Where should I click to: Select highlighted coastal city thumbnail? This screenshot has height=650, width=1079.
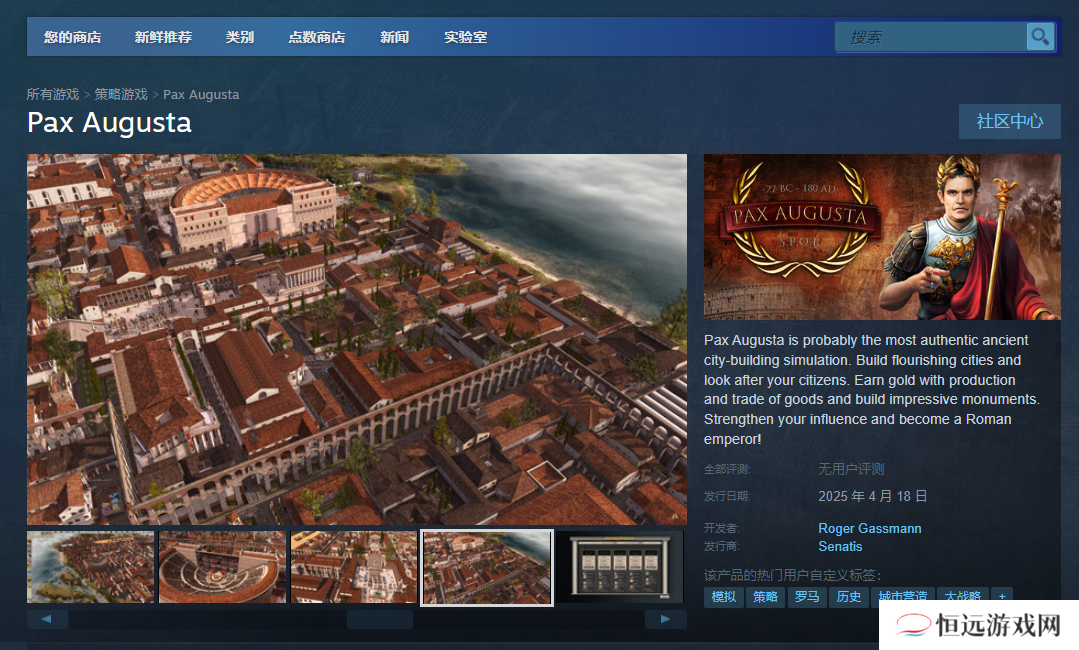coord(487,567)
